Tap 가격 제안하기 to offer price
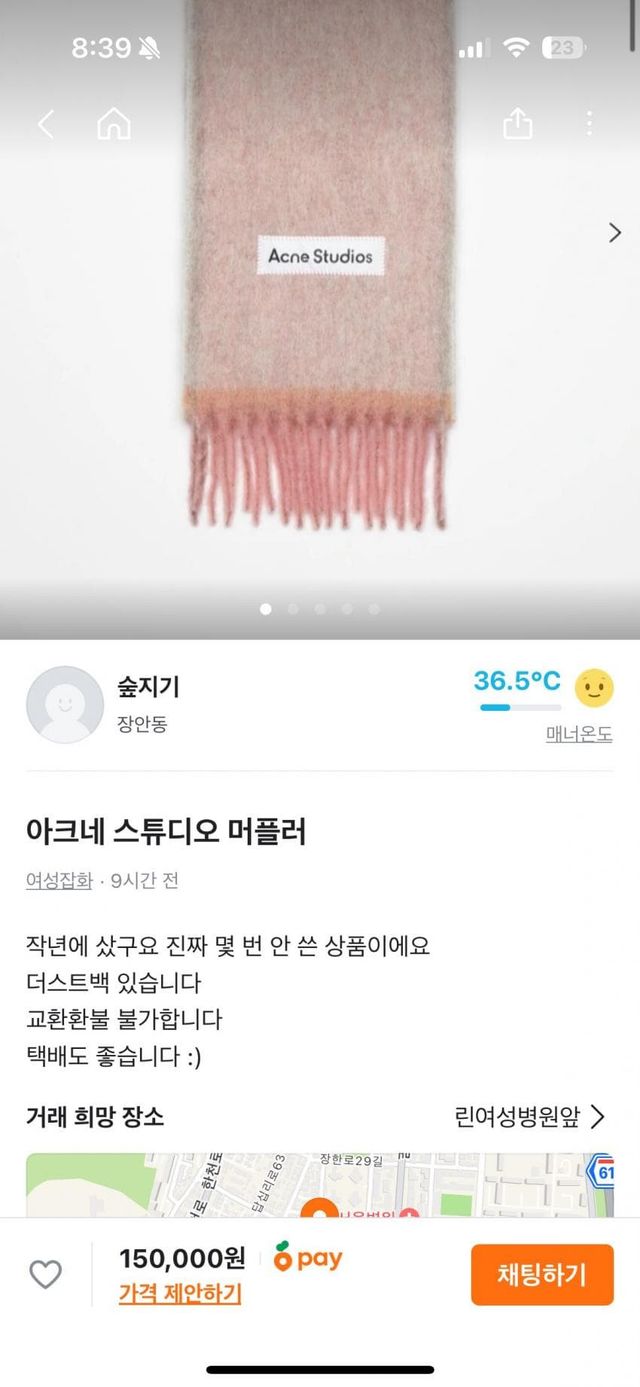 (x=180, y=1293)
